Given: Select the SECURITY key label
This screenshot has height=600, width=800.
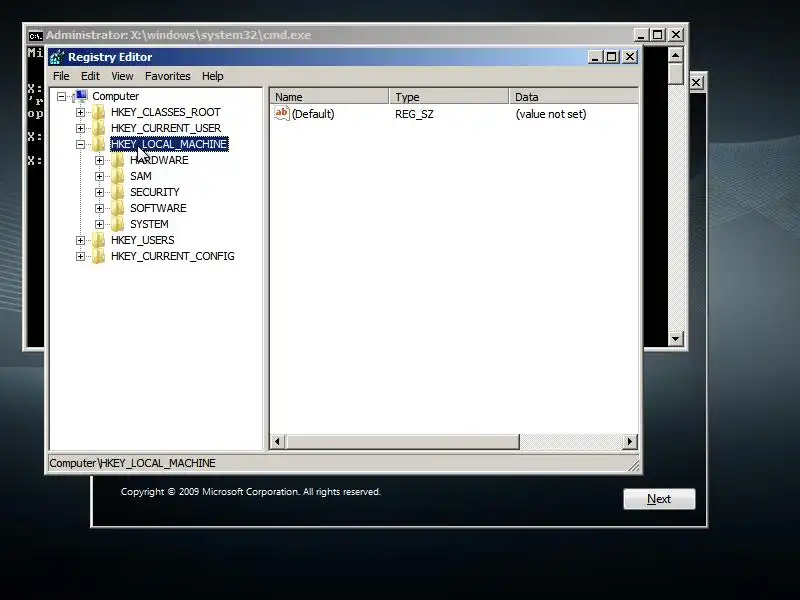Looking at the screenshot, I should pyautogui.click(x=155, y=192).
